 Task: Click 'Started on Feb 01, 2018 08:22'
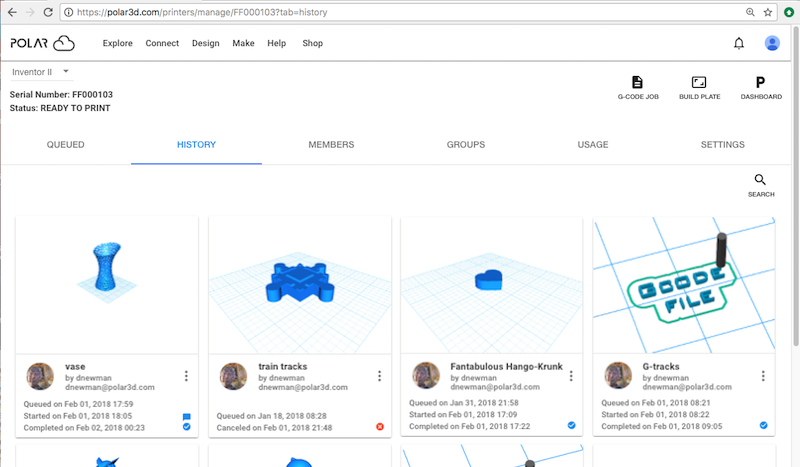655,414
